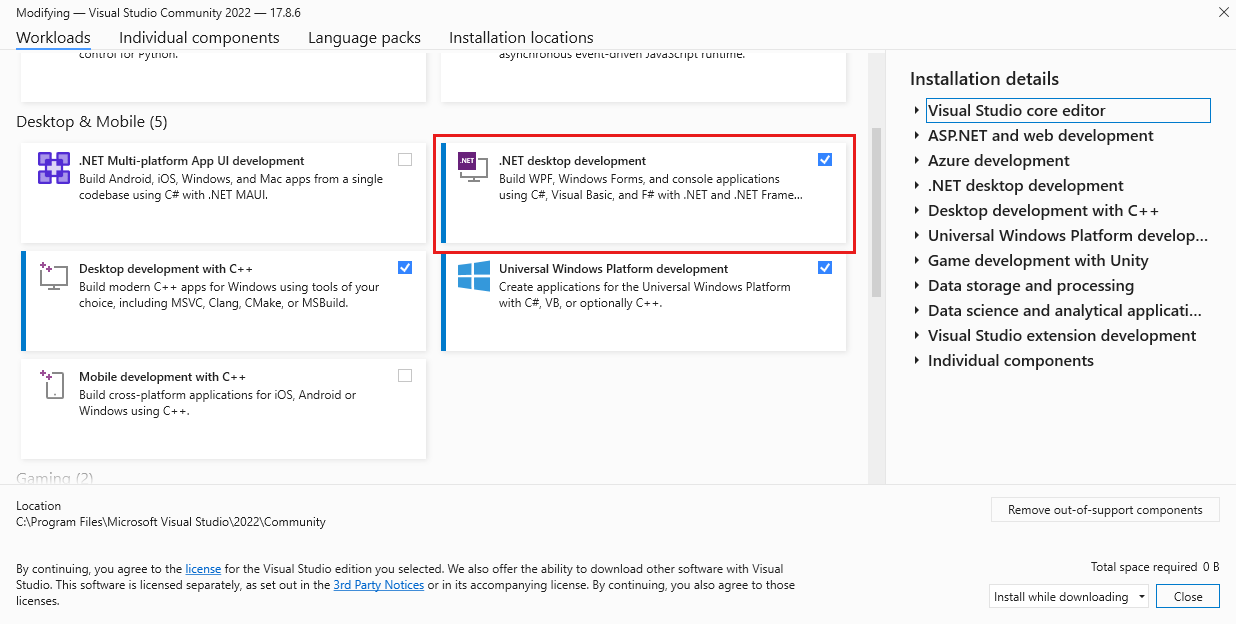Click Remove out-of-support components button
The height and width of the screenshot is (624, 1236).
tap(1105, 510)
